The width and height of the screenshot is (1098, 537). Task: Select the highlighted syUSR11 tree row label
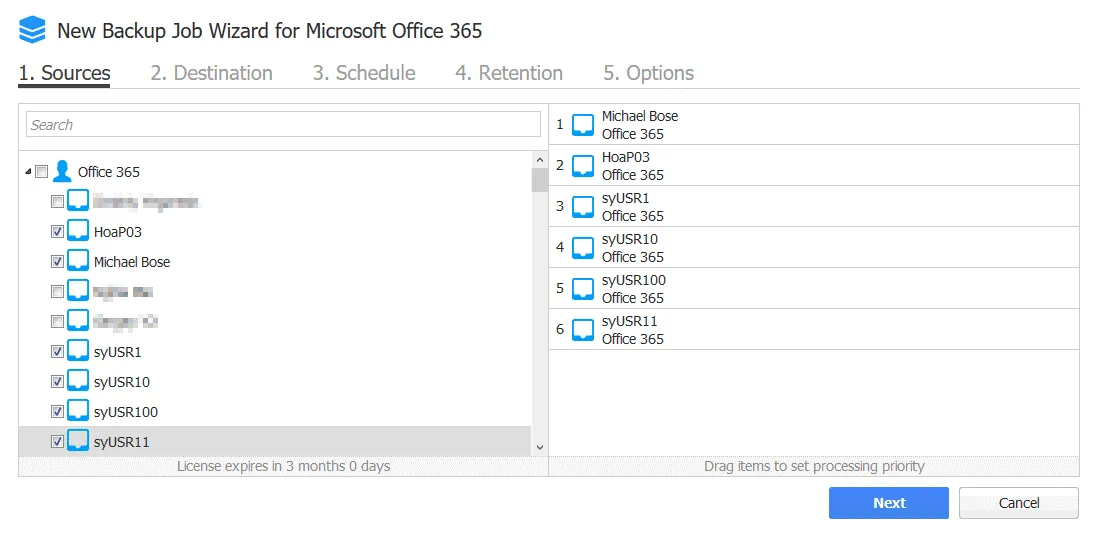tap(121, 442)
